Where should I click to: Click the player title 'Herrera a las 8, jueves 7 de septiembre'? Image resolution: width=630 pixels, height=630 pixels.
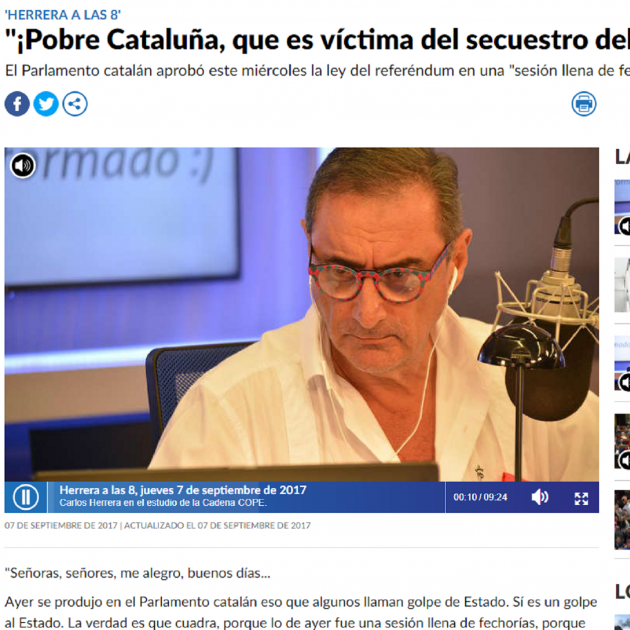click(183, 490)
